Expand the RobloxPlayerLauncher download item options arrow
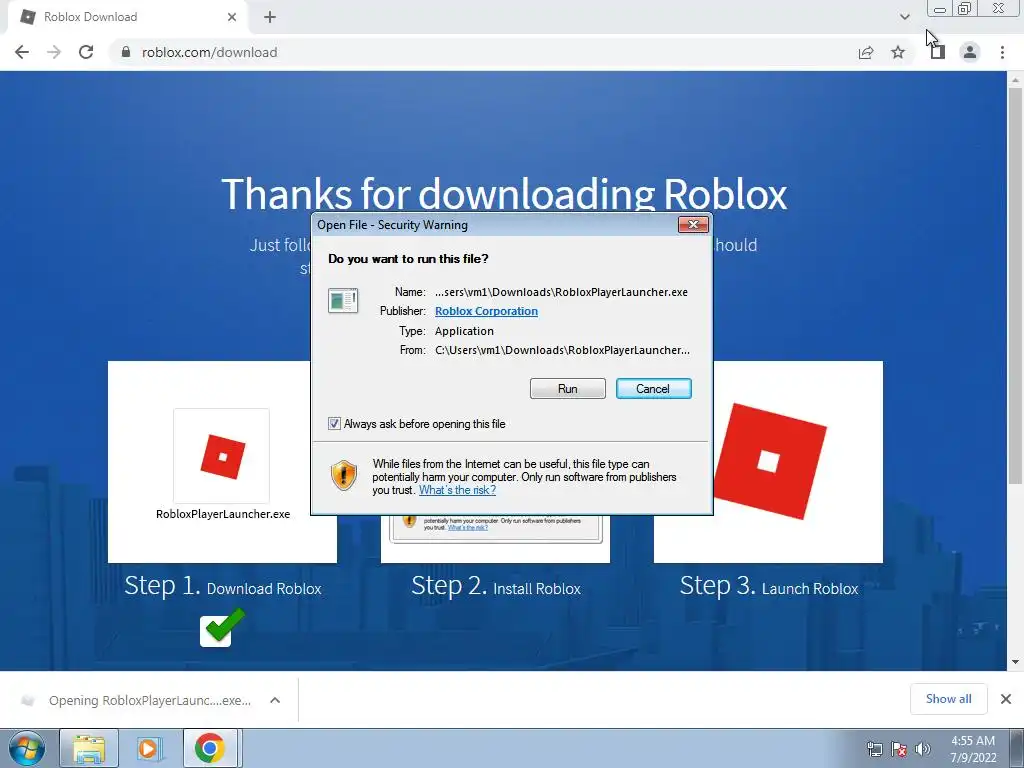The height and width of the screenshot is (768, 1024). pos(275,700)
